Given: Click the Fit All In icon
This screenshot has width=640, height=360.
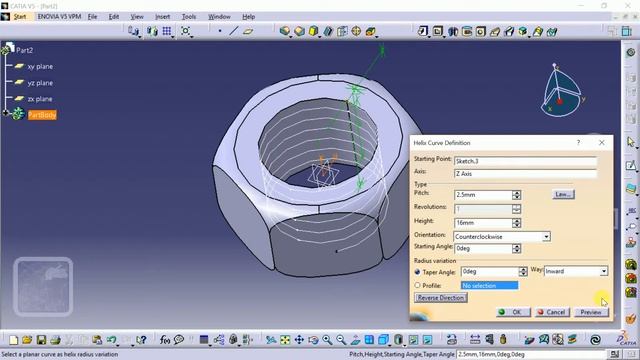Looking at the screenshot, I should [x=285, y=340].
